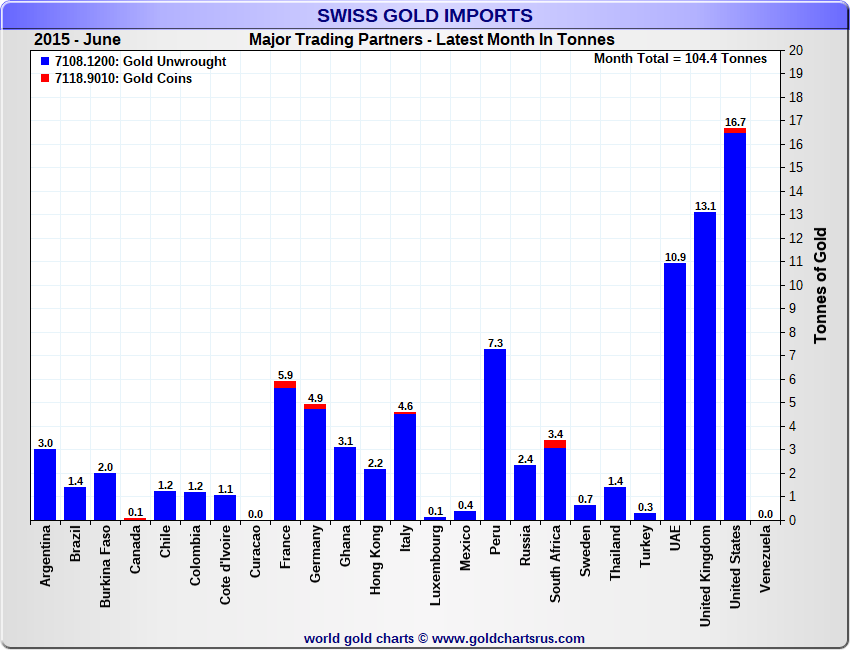Select the Argentina bar
Screen dimensions: 850x650
tap(45, 485)
